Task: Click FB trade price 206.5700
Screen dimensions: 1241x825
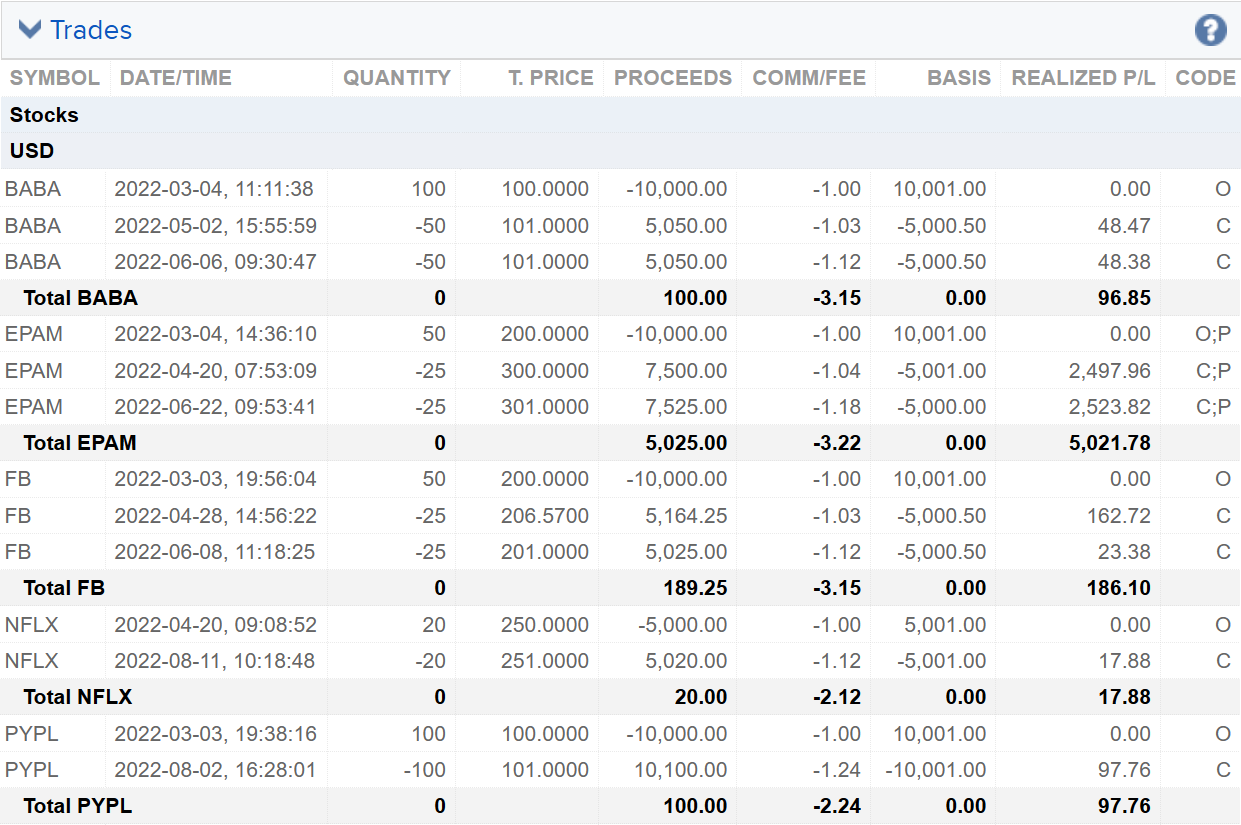Action: tap(545, 516)
